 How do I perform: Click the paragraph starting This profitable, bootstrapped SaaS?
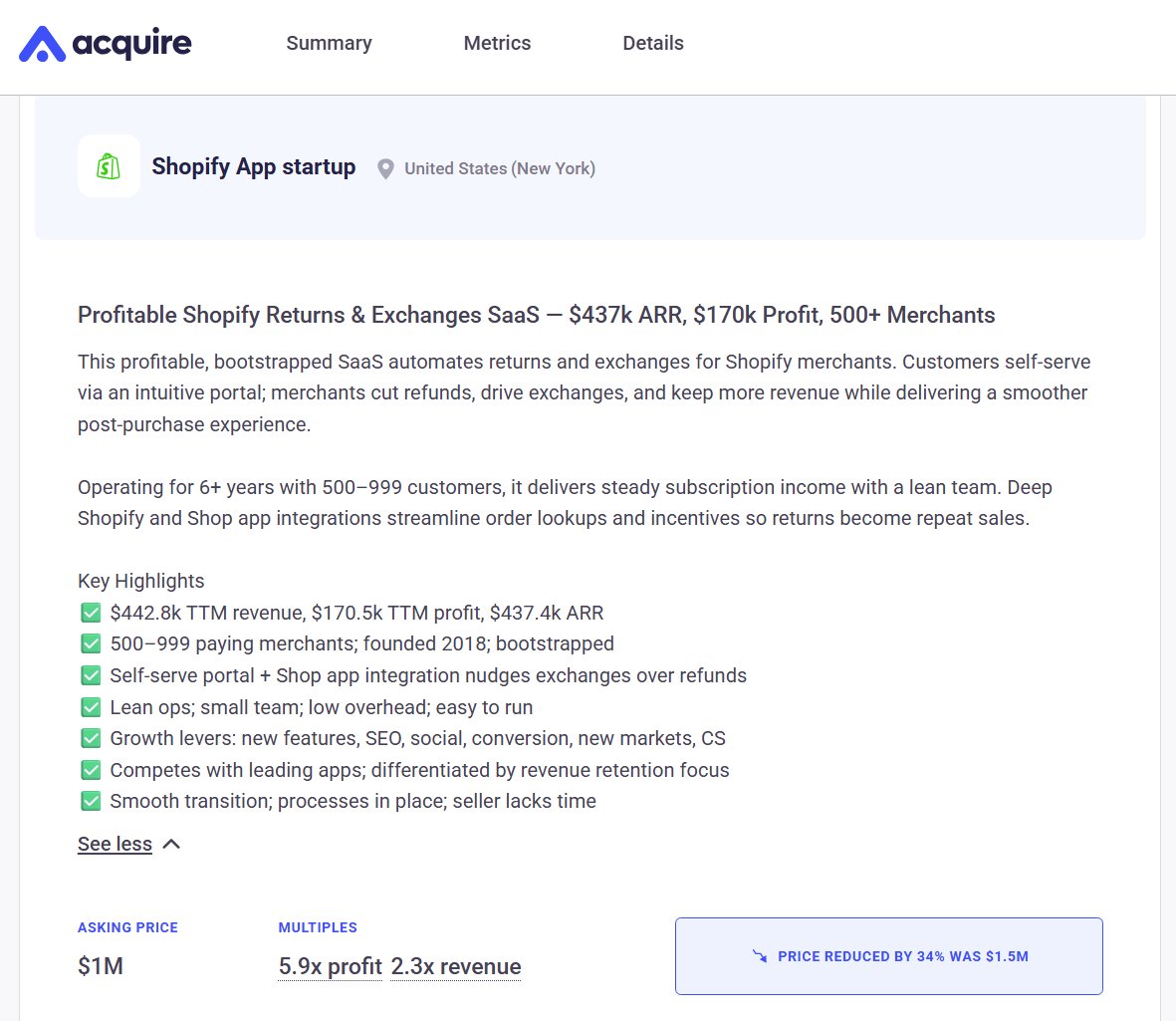click(x=585, y=393)
